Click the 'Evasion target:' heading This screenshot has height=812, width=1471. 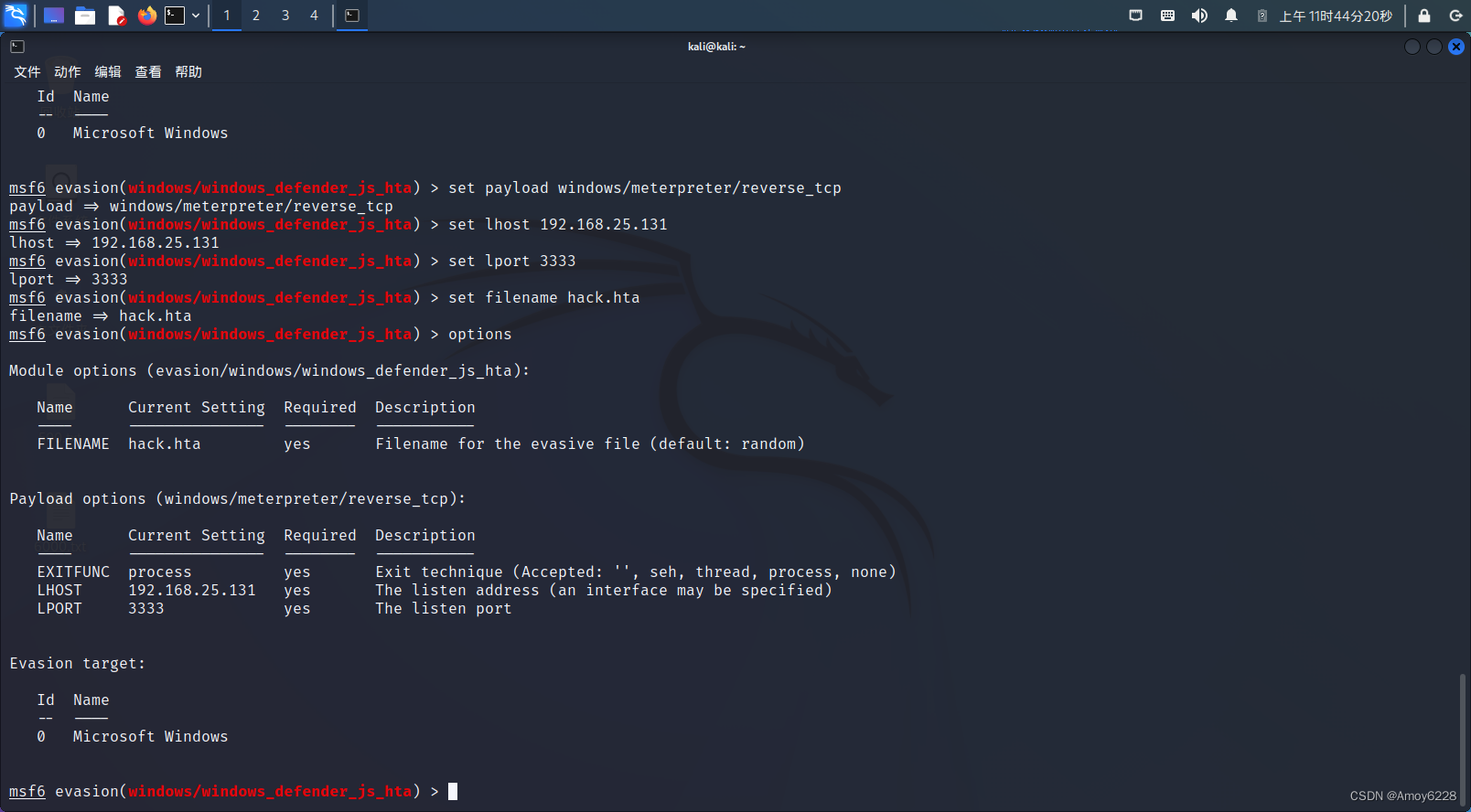[78, 664]
